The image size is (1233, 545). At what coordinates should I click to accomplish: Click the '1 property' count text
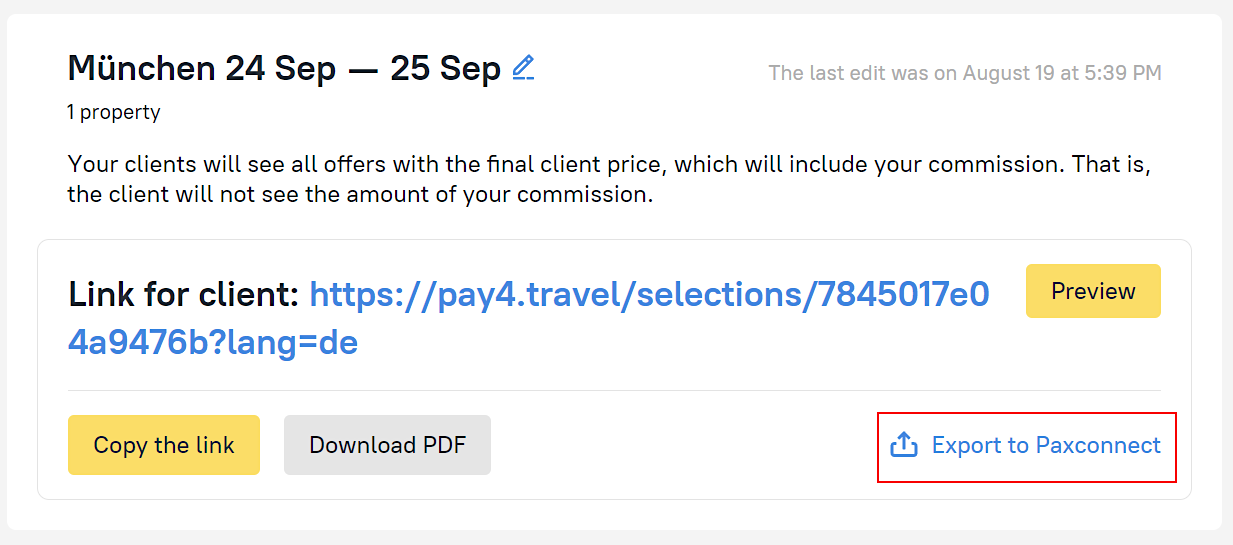114,112
